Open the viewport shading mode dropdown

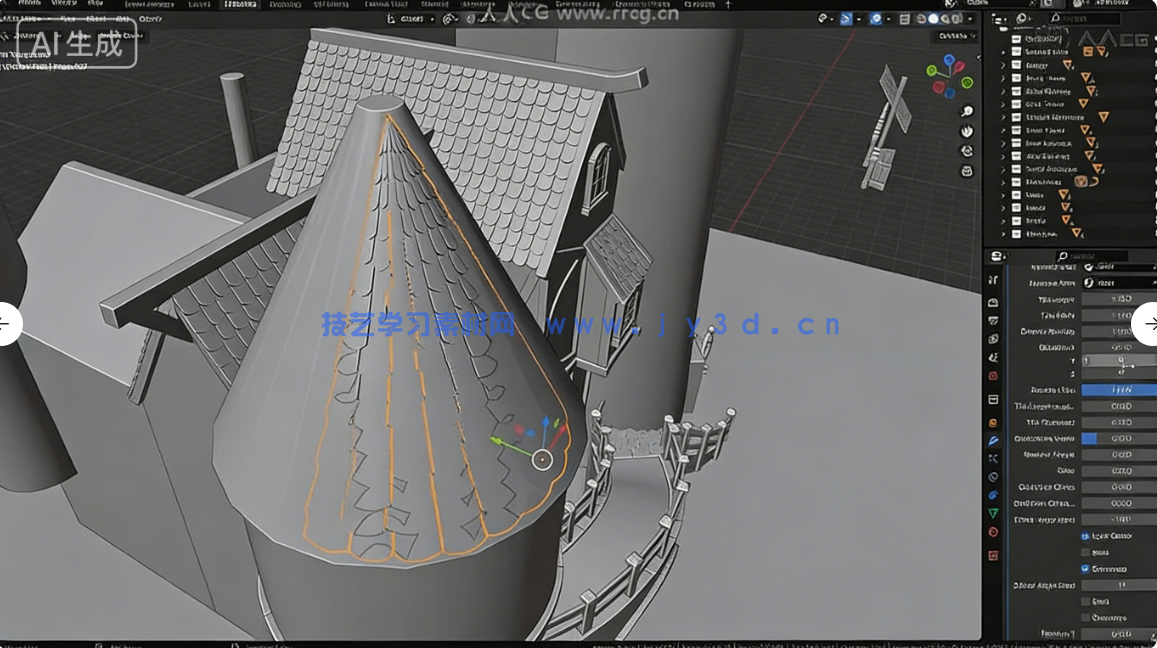click(x=971, y=18)
